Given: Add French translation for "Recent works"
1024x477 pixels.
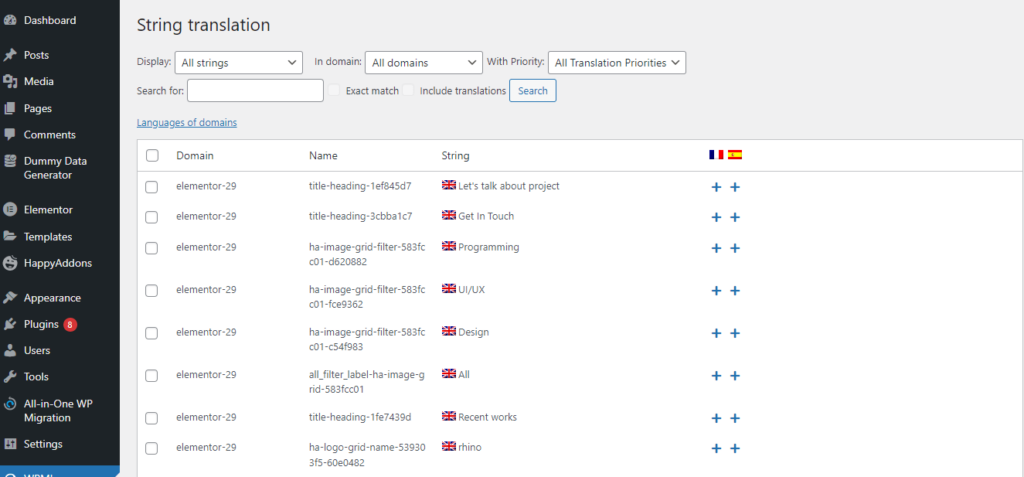Looking at the screenshot, I should click(716, 418).
